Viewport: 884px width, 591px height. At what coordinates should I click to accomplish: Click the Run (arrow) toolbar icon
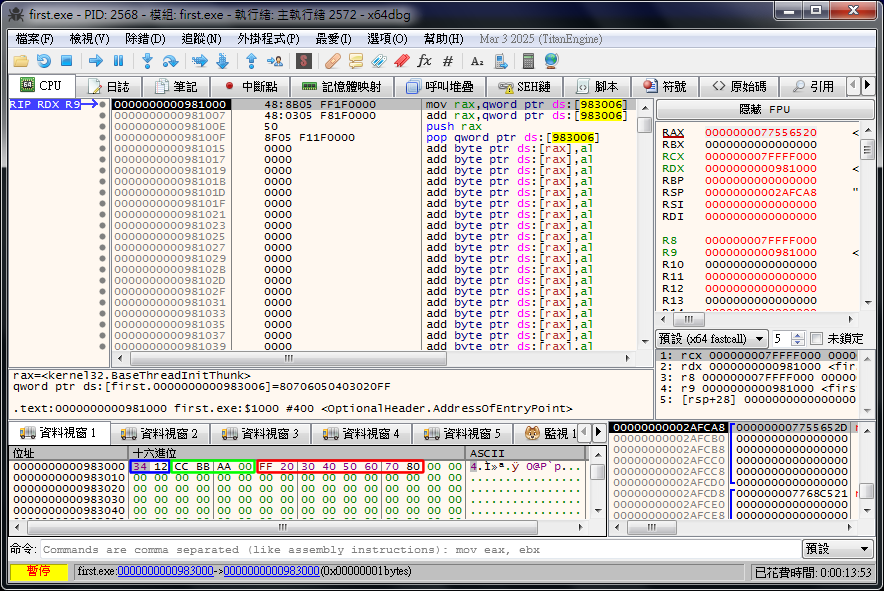click(x=95, y=61)
